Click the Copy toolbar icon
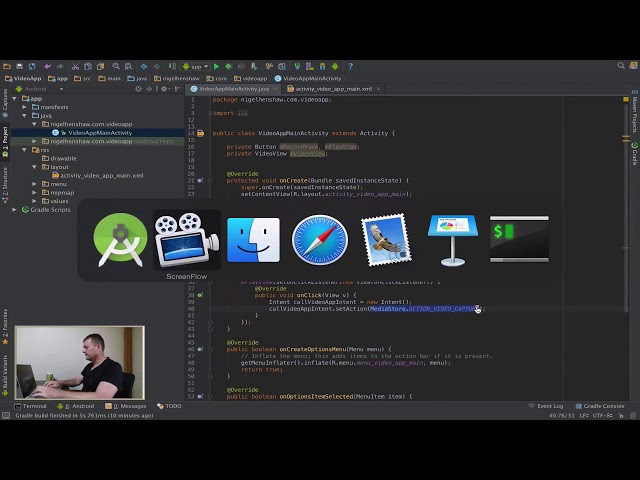Viewport: 640px width, 480px height. click(x=88, y=66)
